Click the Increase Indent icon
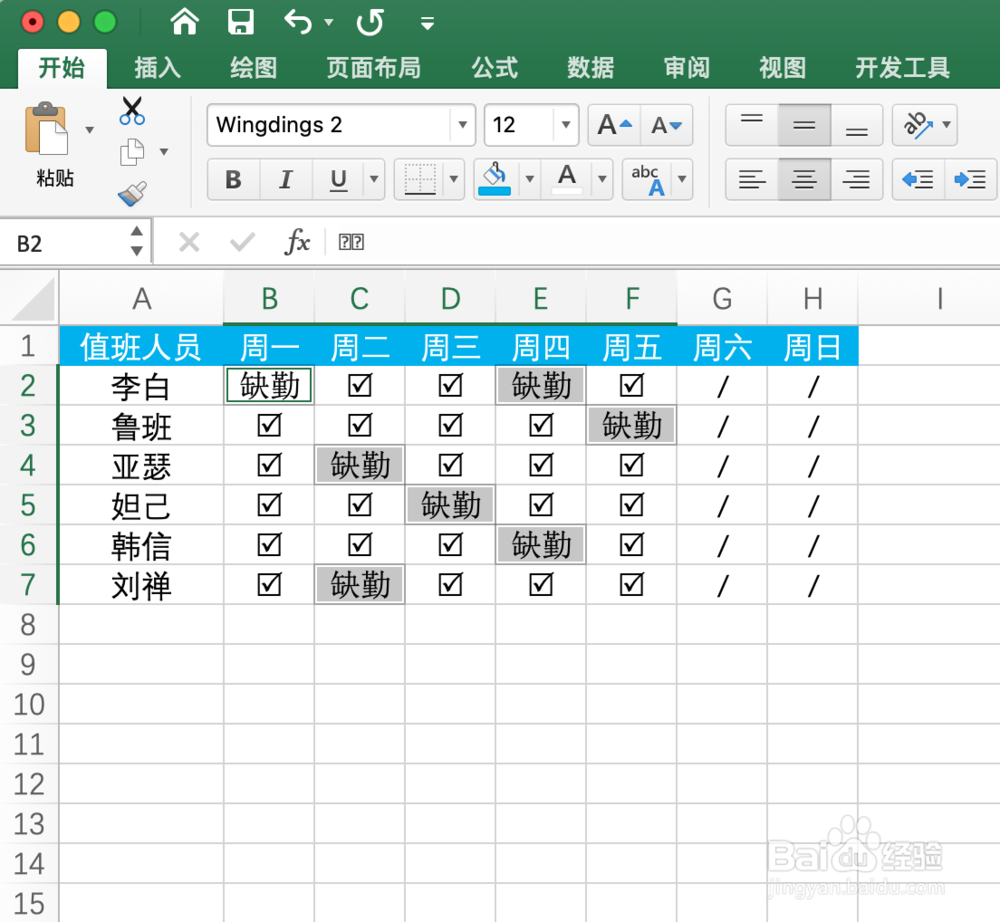This screenshot has width=1000, height=922. 970,180
